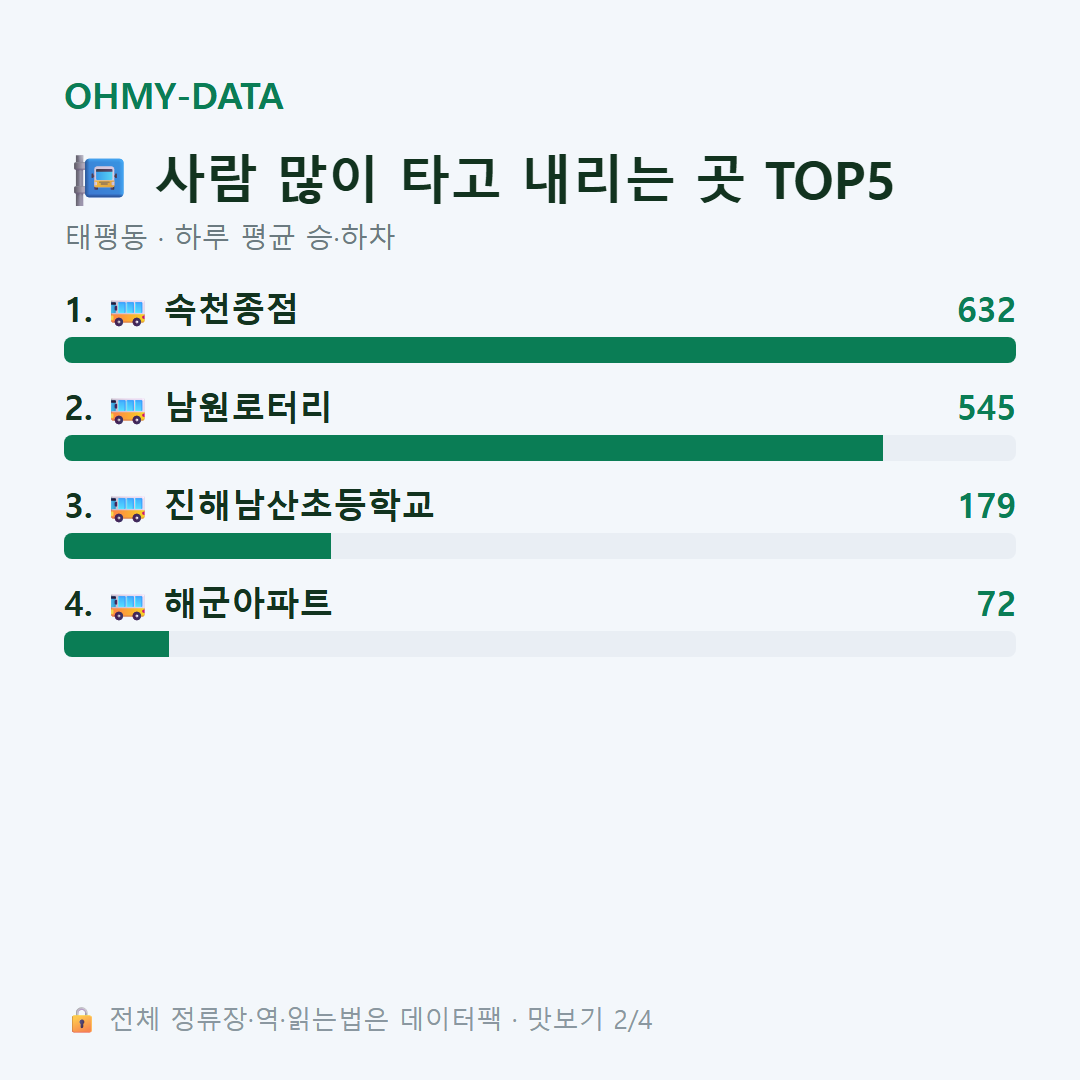The width and height of the screenshot is (1080, 1080).
Task: Click the 179 progress bar for 진해남산초등학교
Action: coord(540,546)
